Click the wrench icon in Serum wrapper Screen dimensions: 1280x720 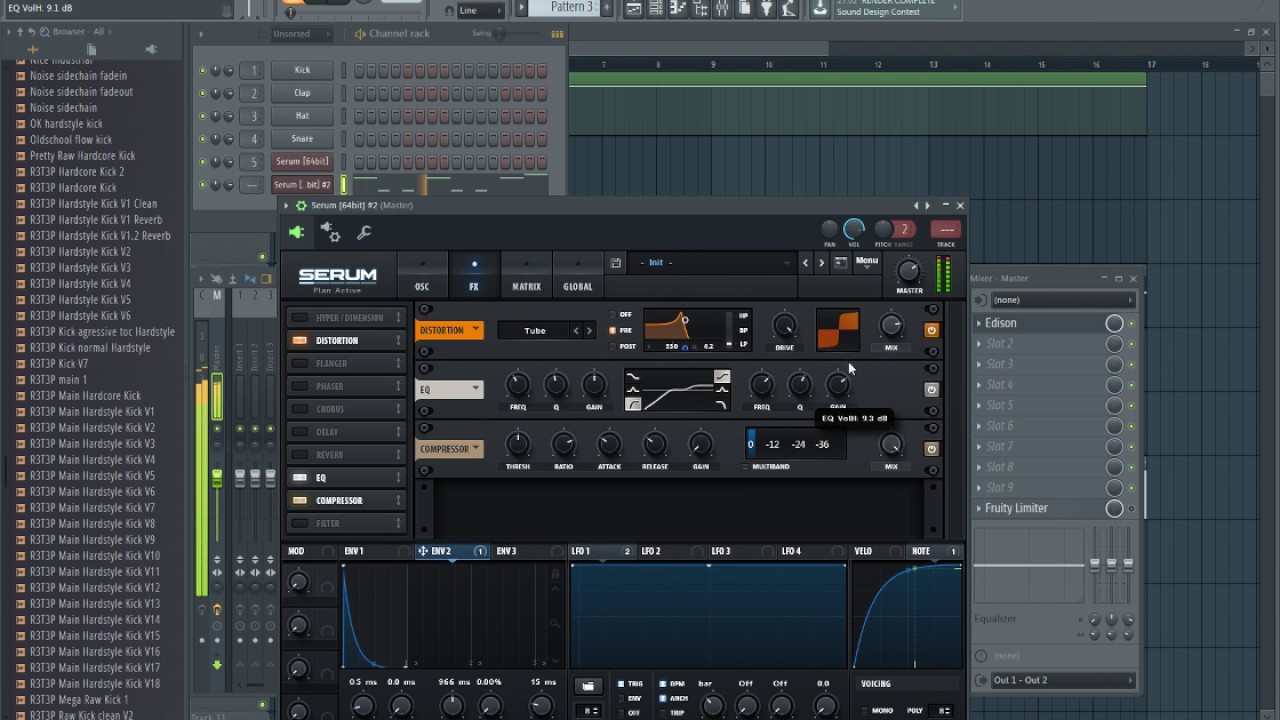tap(364, 232)
